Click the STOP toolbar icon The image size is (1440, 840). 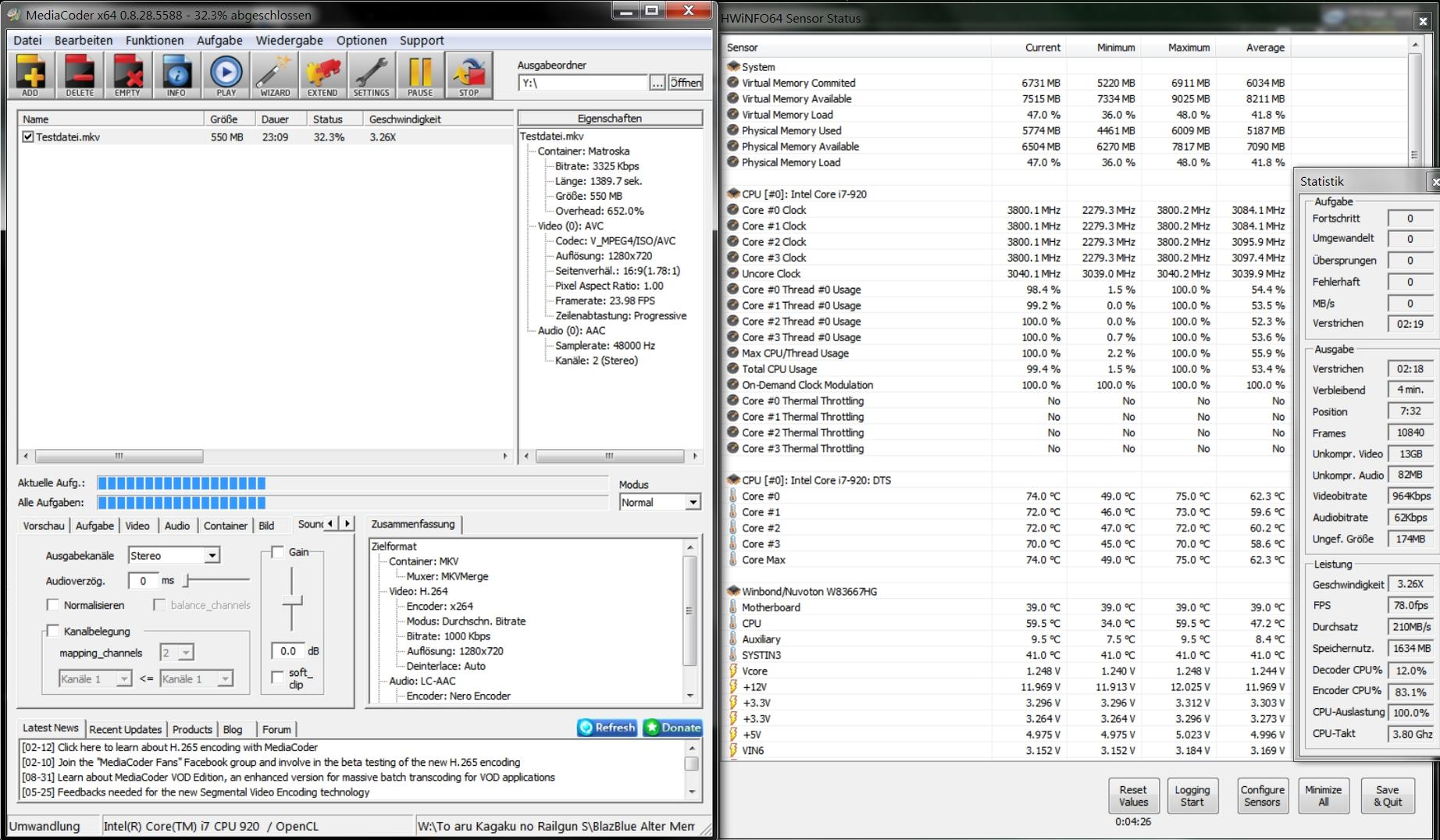click(x=469, y=75)
